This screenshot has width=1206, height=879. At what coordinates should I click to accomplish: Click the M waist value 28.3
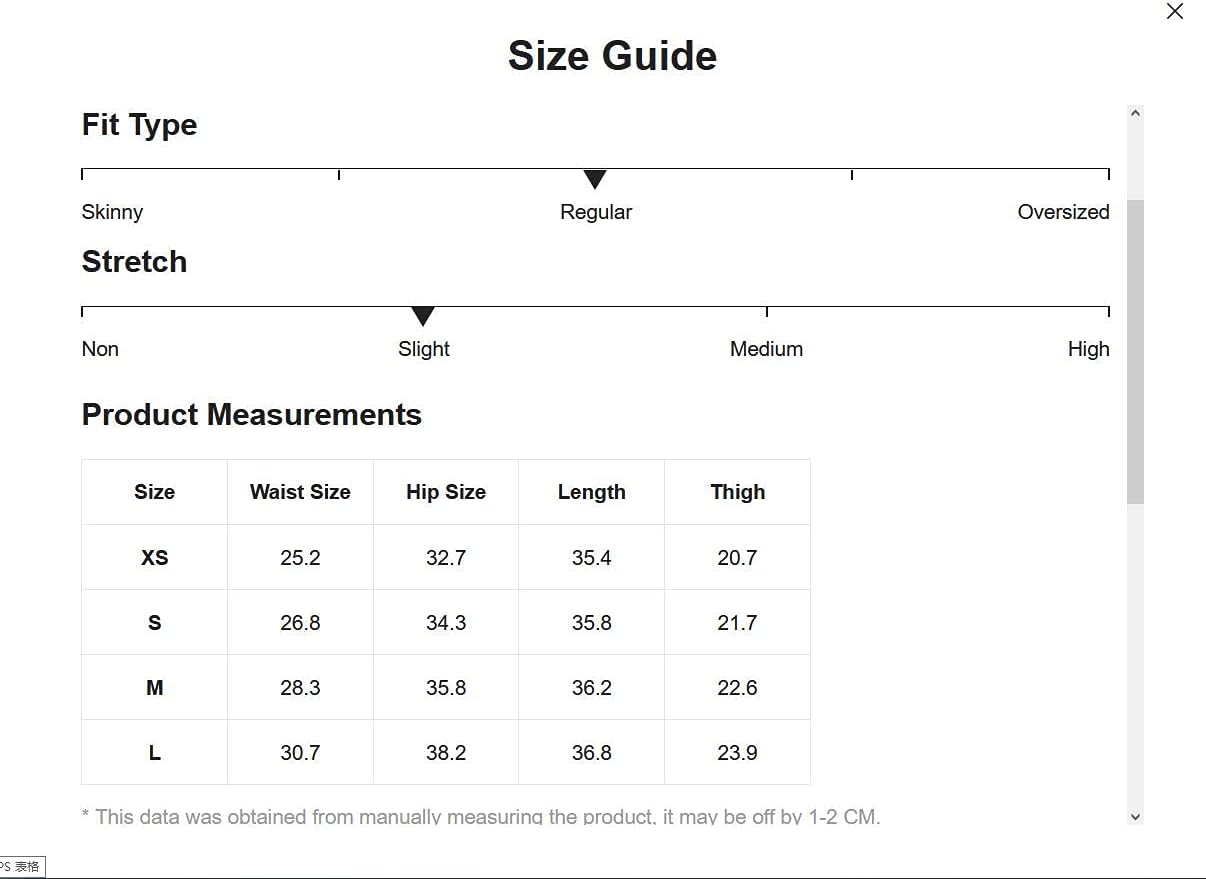[300, 688]
